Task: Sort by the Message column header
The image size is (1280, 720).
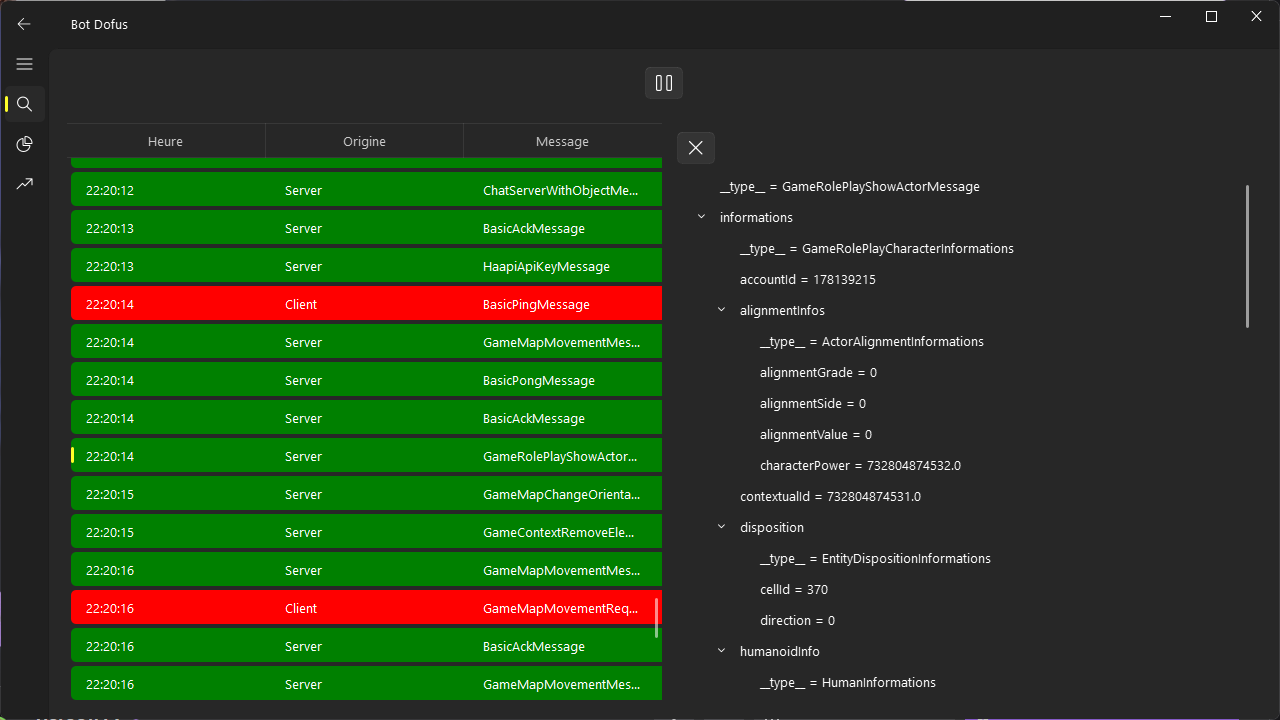Action: [562, 141]
